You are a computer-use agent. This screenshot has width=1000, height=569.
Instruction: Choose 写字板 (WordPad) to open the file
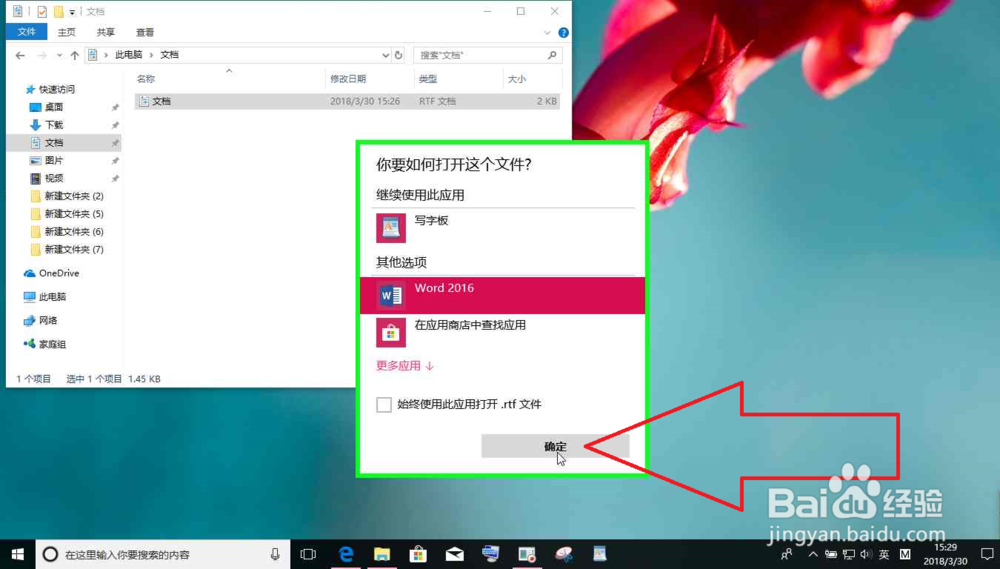click(x=503, y=228)
